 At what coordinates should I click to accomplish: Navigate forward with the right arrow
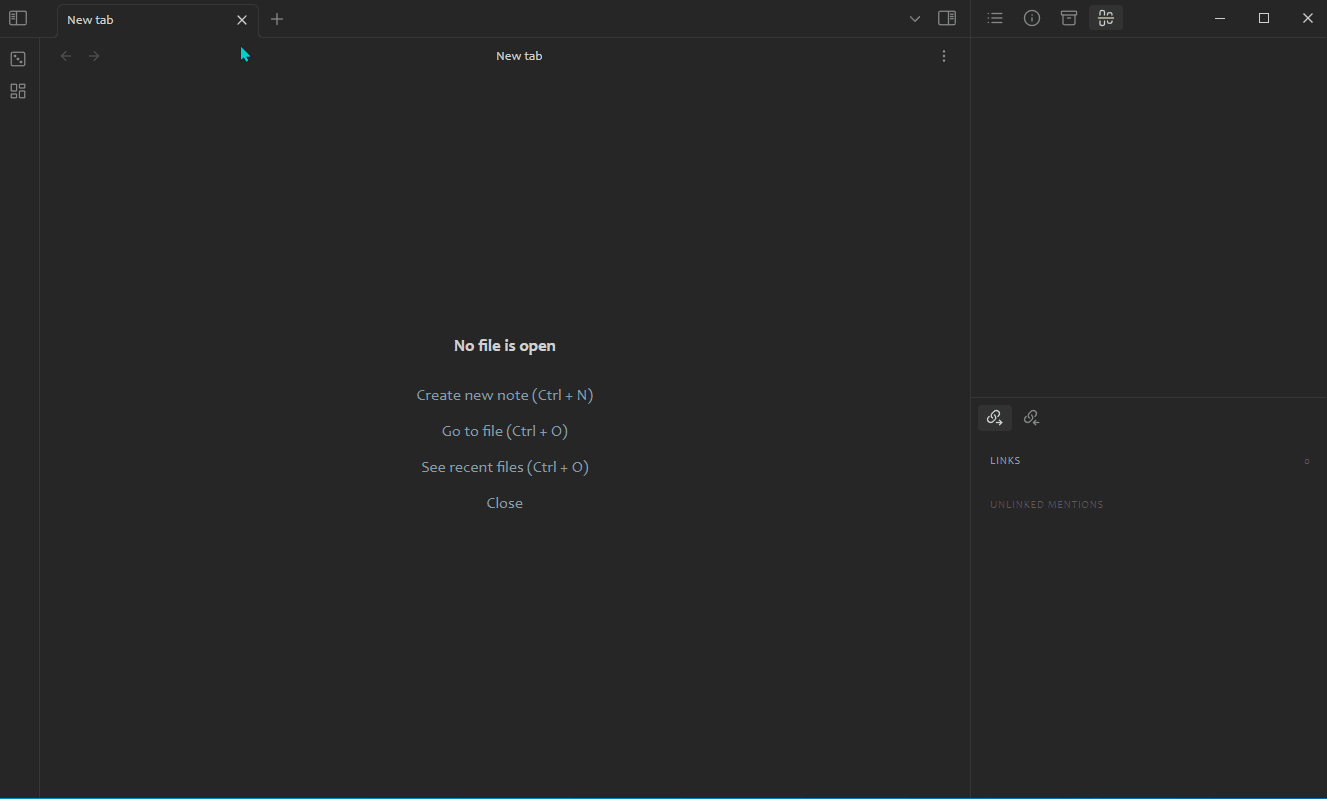point(94,56)
